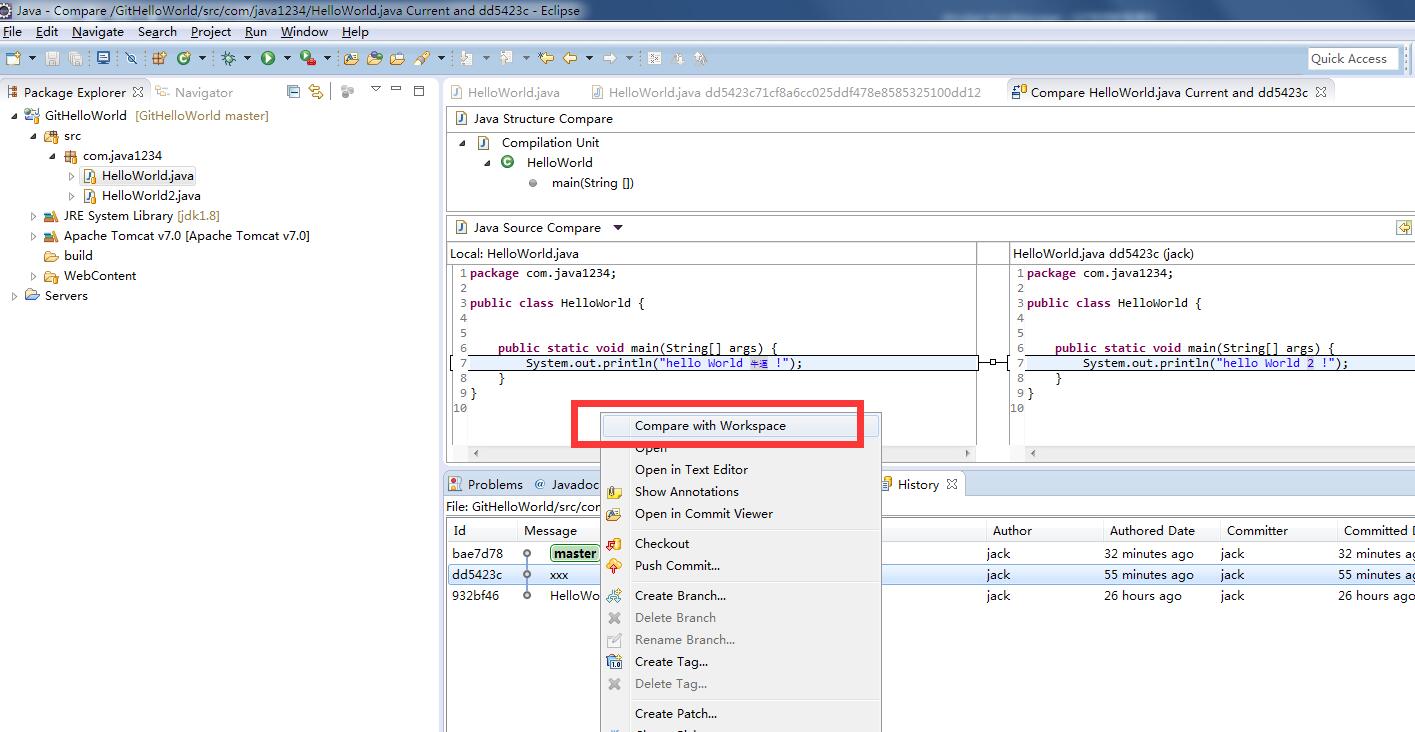Switch to the Problems tab
1415x732 pixels.
pyautogui.click(x=485, y=484)
